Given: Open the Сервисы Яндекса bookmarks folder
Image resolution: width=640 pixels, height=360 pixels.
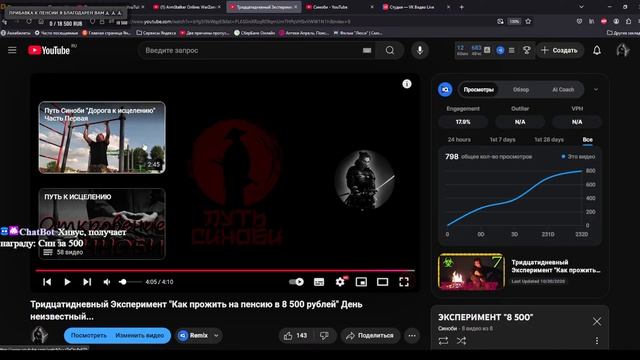Looking at the screenshot, I should [156, 33].
